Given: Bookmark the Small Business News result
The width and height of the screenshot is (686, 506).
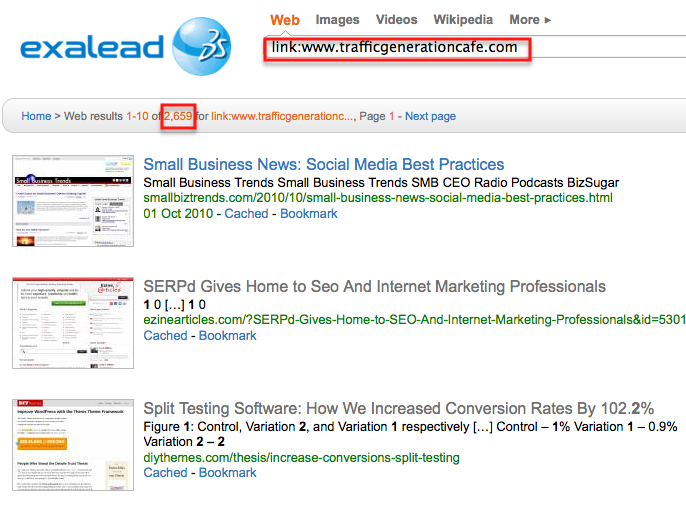Looking at the screenshot, I should click(309, 213).
